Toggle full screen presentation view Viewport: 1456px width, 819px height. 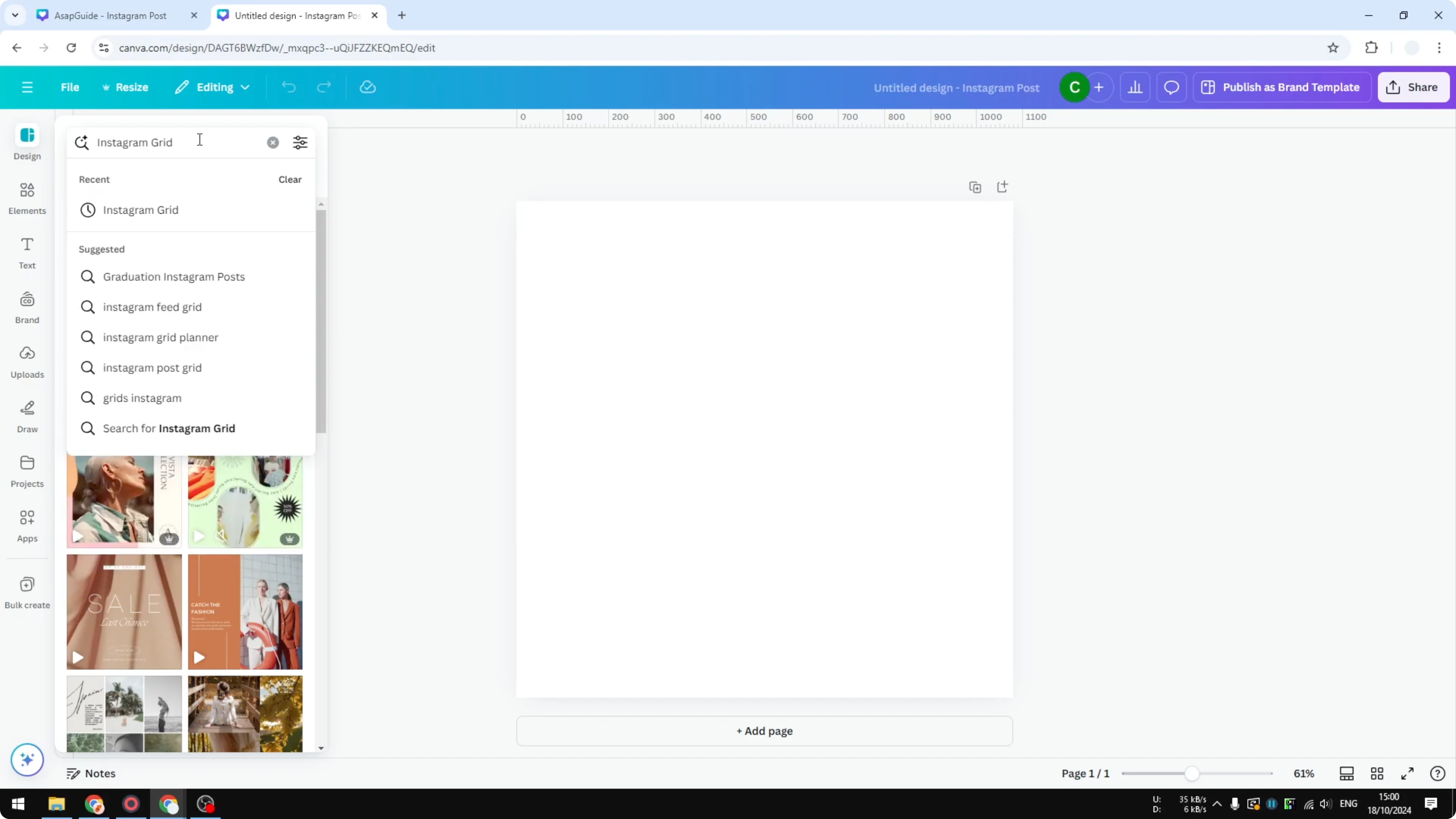tap(1407, 773)
